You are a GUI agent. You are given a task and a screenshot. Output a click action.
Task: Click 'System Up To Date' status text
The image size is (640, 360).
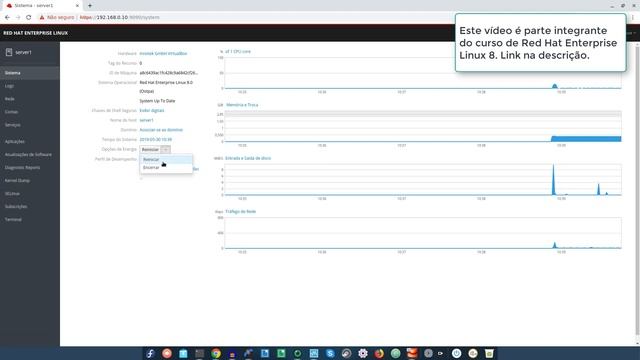157,101
